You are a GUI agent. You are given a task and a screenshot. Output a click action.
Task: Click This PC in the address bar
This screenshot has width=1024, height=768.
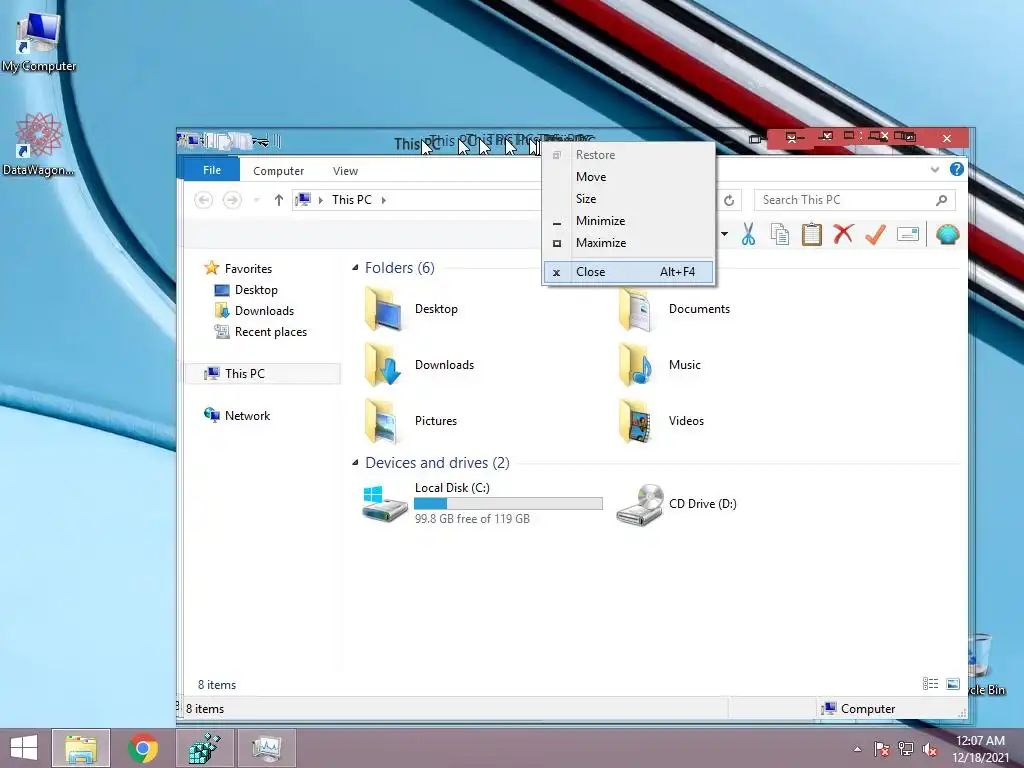click(x=351, y=200)
